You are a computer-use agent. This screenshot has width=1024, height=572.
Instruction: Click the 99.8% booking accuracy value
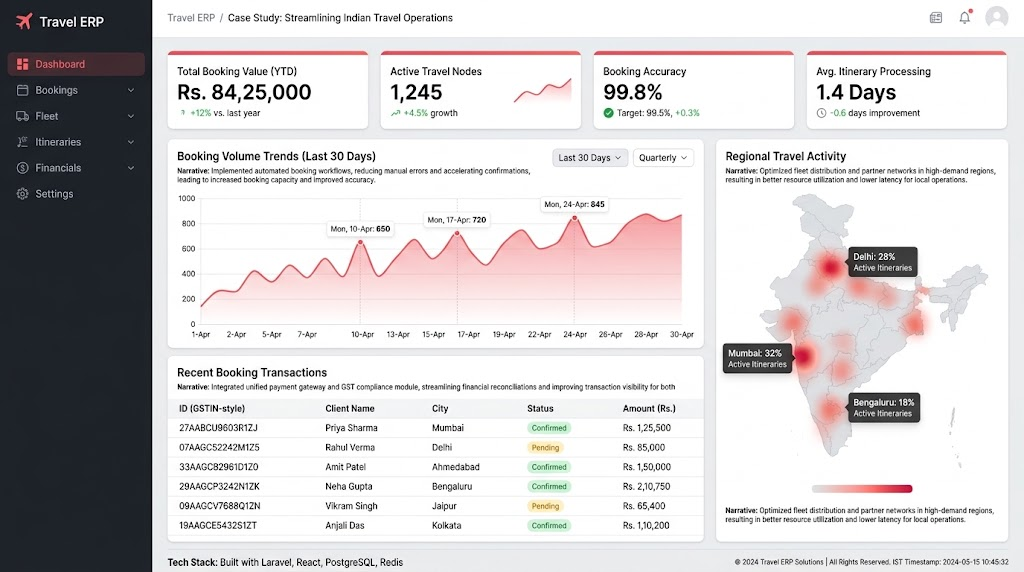point(633,92)
